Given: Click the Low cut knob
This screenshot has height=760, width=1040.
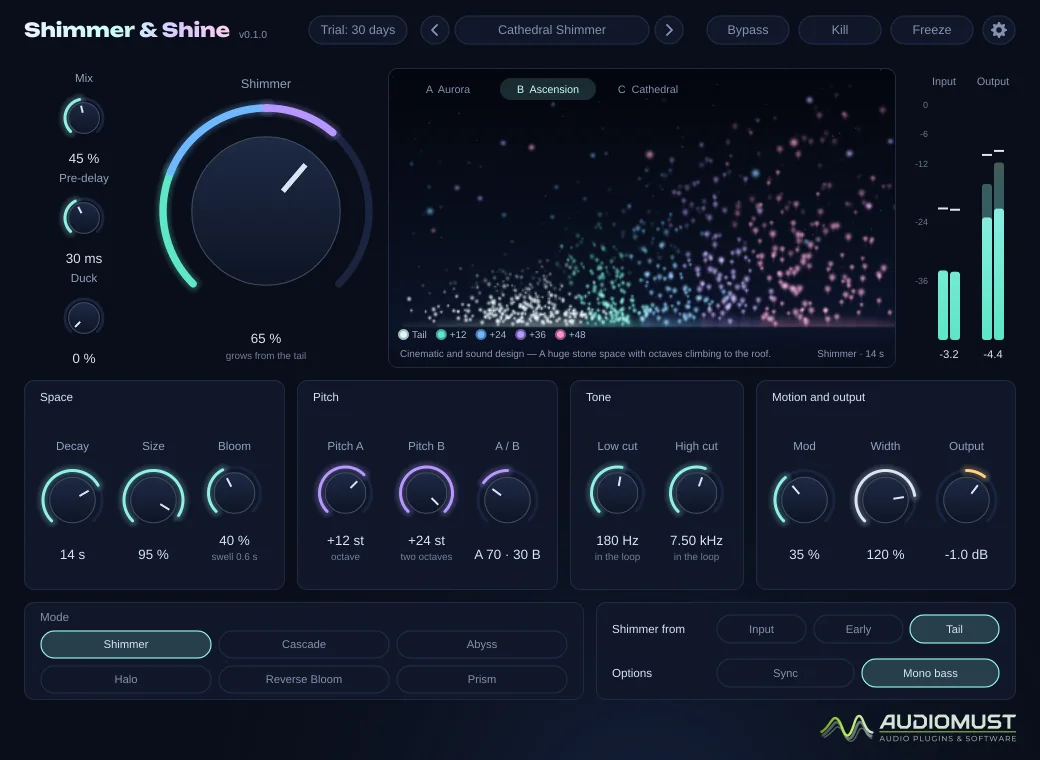Looking at the screenshot, I should click(x=617, y=493).
